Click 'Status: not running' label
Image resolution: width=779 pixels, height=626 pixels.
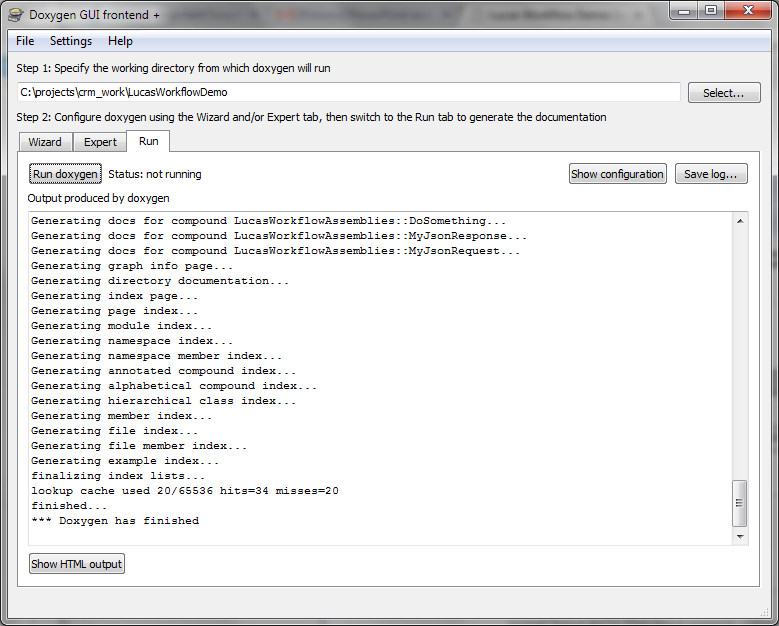[155, 174]
